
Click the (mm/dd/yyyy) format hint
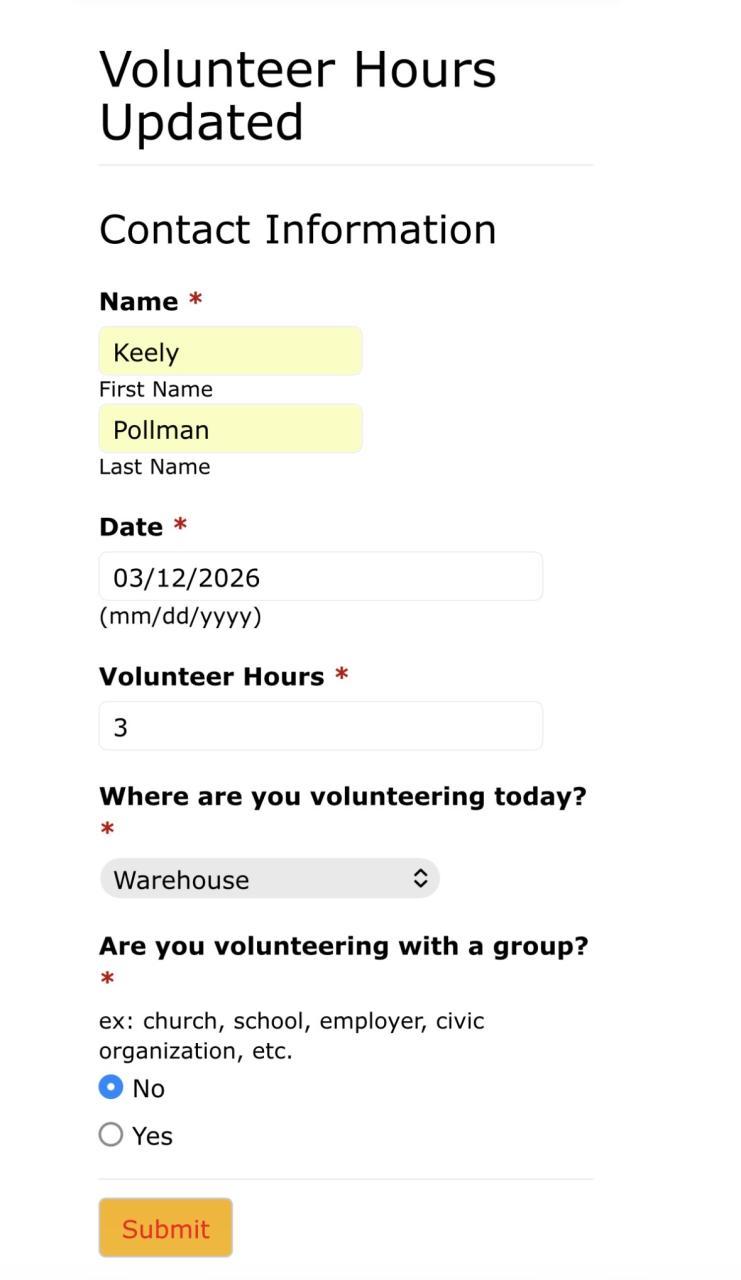pyautogui.click(x=180, y=616)
